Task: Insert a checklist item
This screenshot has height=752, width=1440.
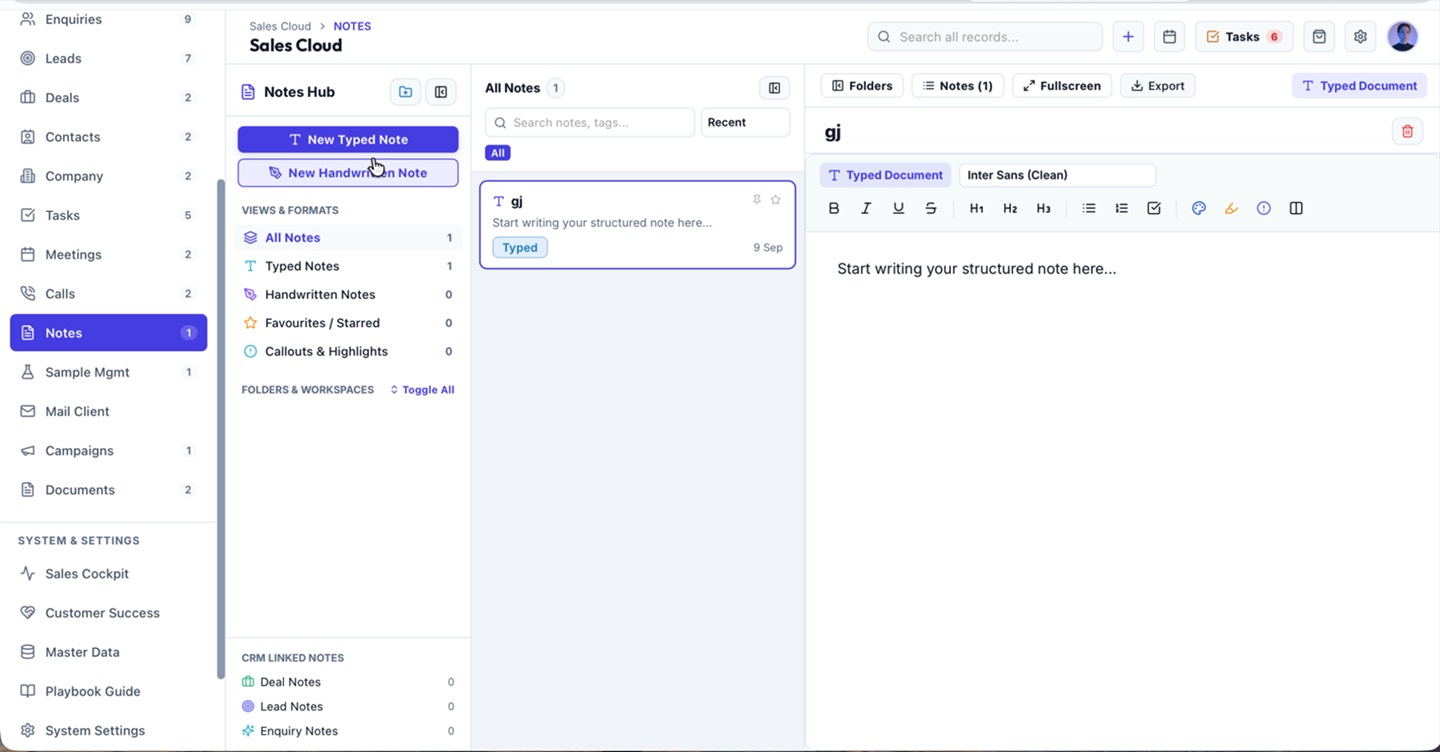Action: tap(1154, 208)
